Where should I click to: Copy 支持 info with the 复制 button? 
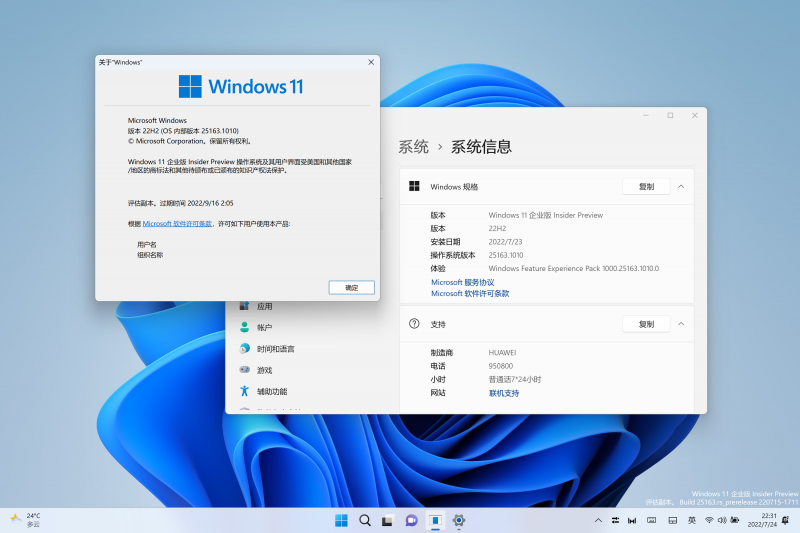[646, 324]
